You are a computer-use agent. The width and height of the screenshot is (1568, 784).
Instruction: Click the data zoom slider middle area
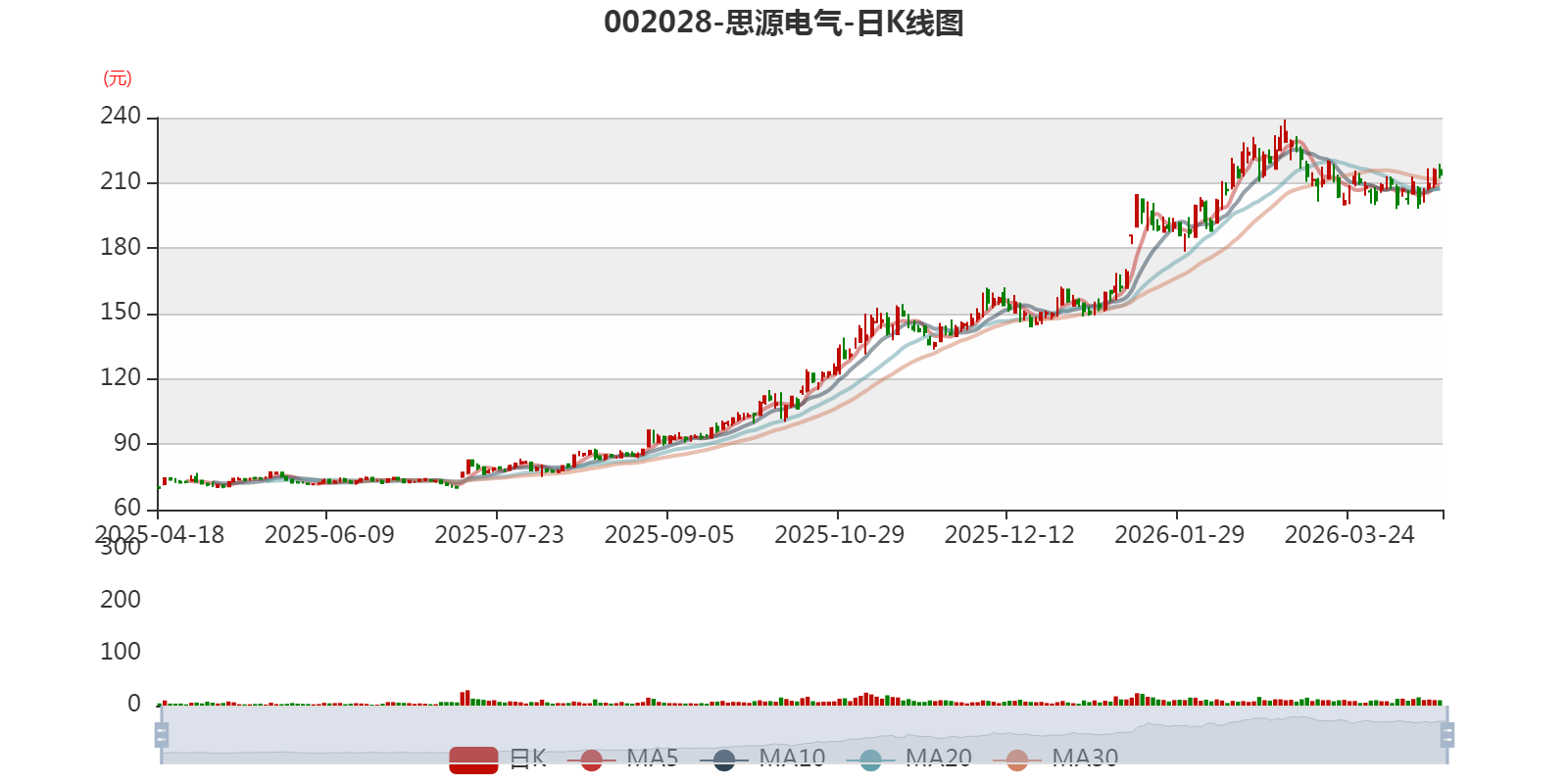point(804,735)
